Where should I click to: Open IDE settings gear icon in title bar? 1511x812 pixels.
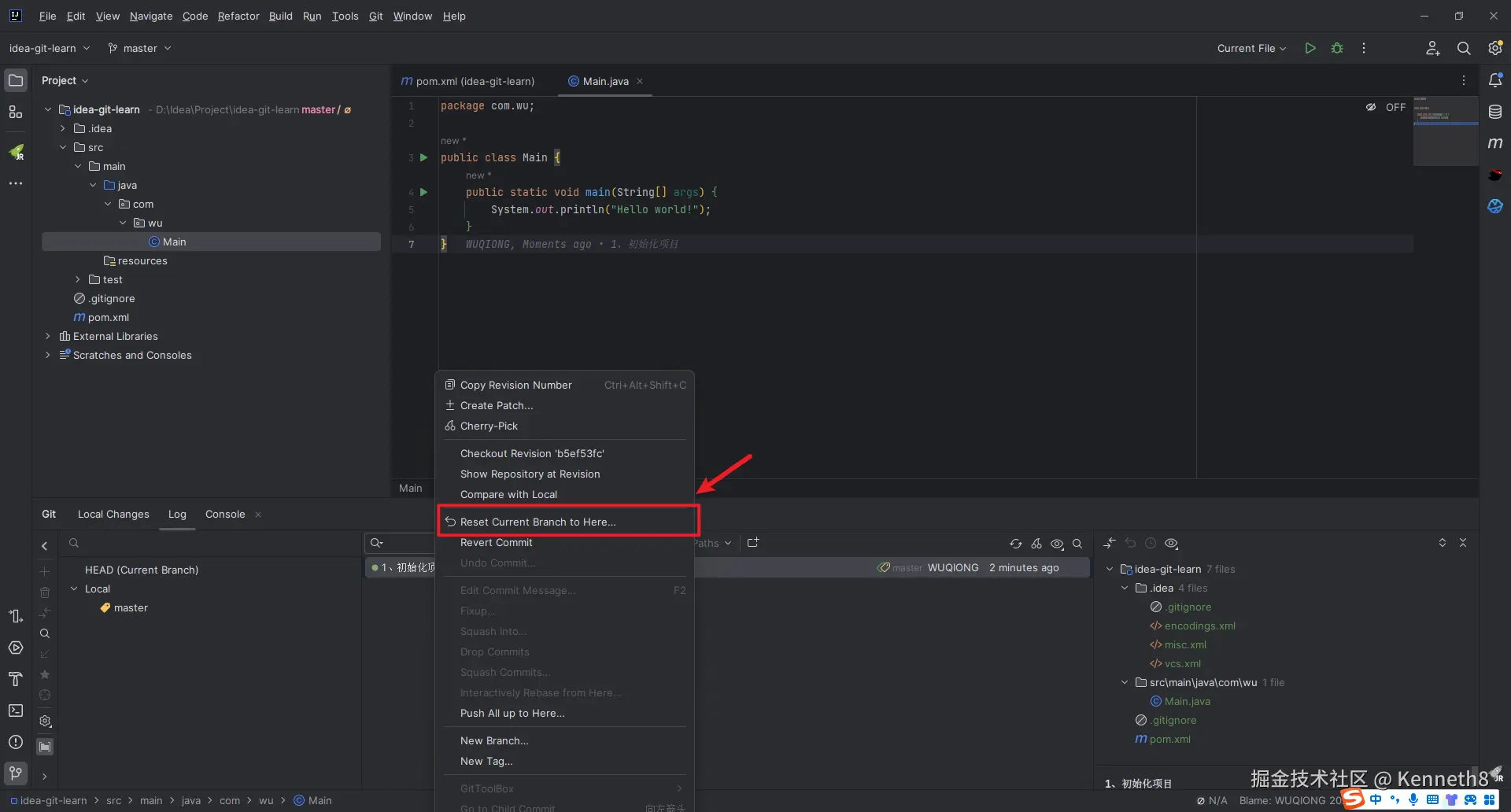click(x=1495, y=48)
